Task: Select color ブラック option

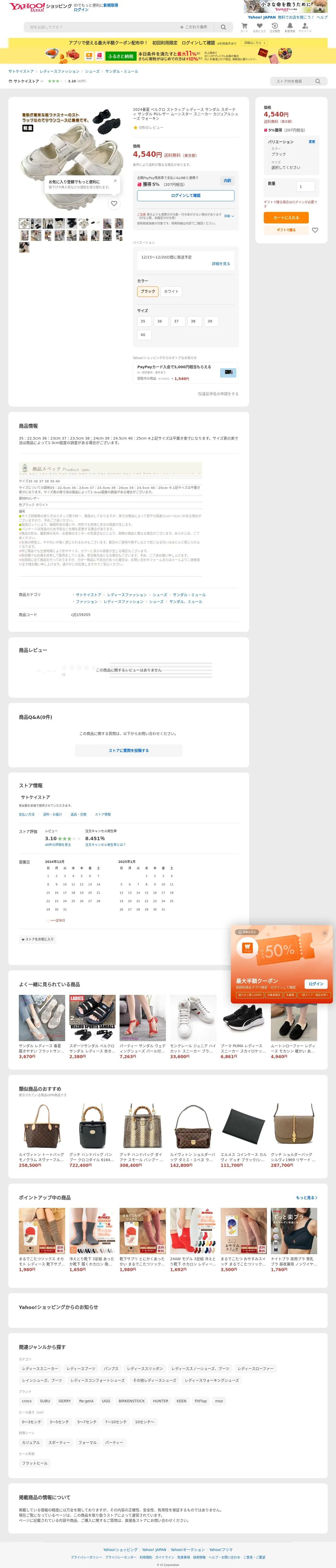Action: [x=148, y=292]
